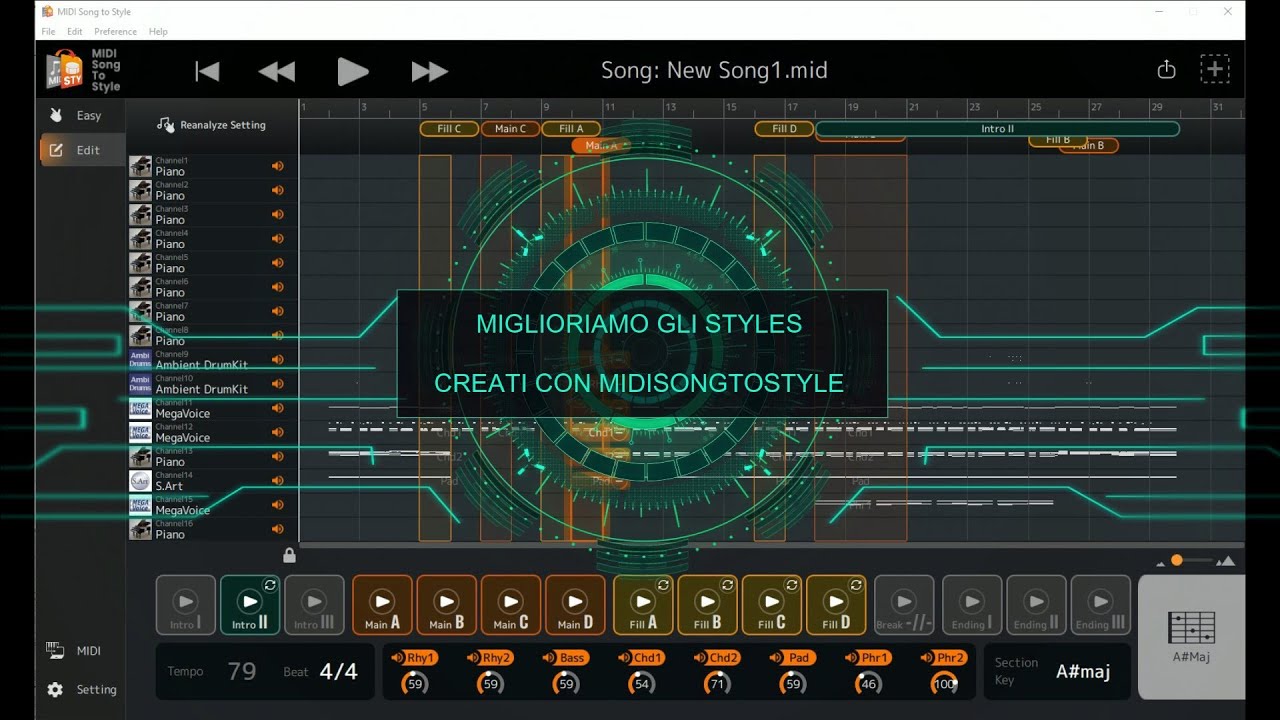Click the Tempo value 79
The image size is (1280, 720).
click(242, 671)
